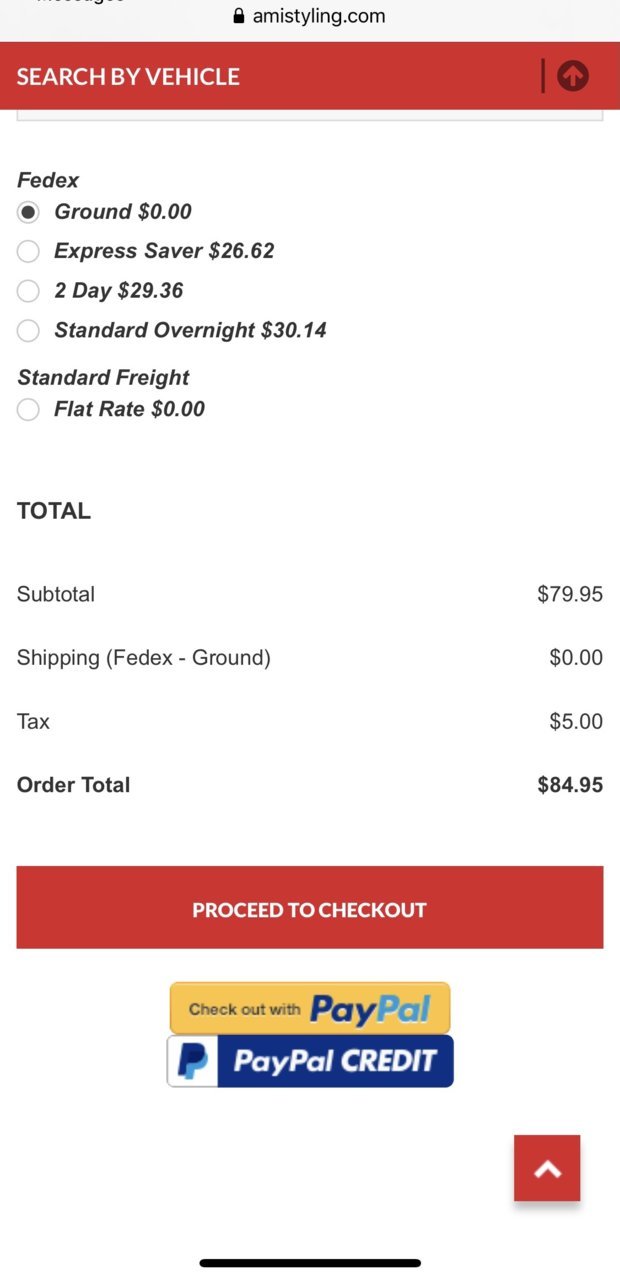Expand the Search By Vehicle bar
Image resolution: width=620 pixels, height=1280 pixels.
[310, 76]
